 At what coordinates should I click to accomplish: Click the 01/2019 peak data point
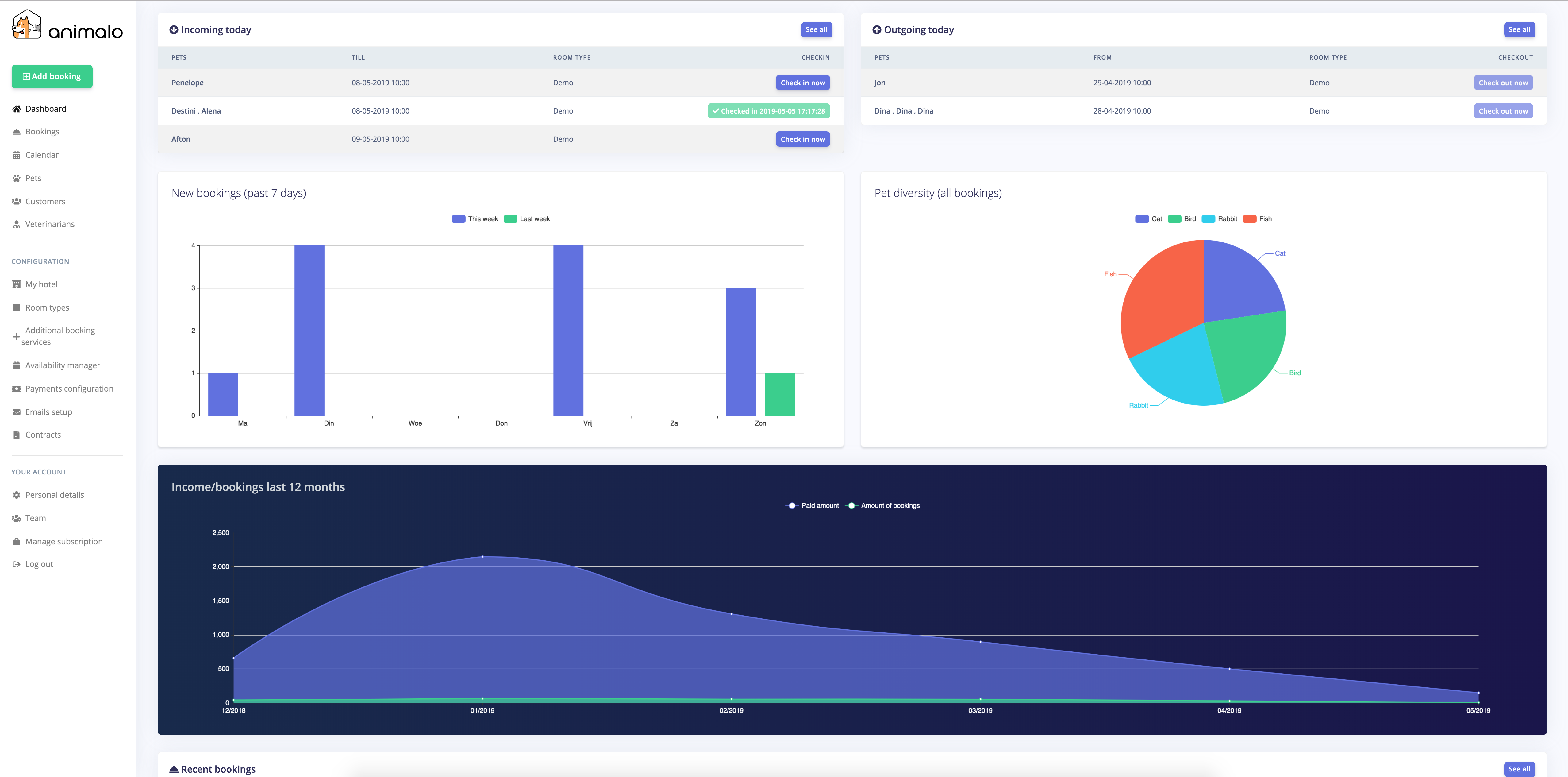coord(483,557)
